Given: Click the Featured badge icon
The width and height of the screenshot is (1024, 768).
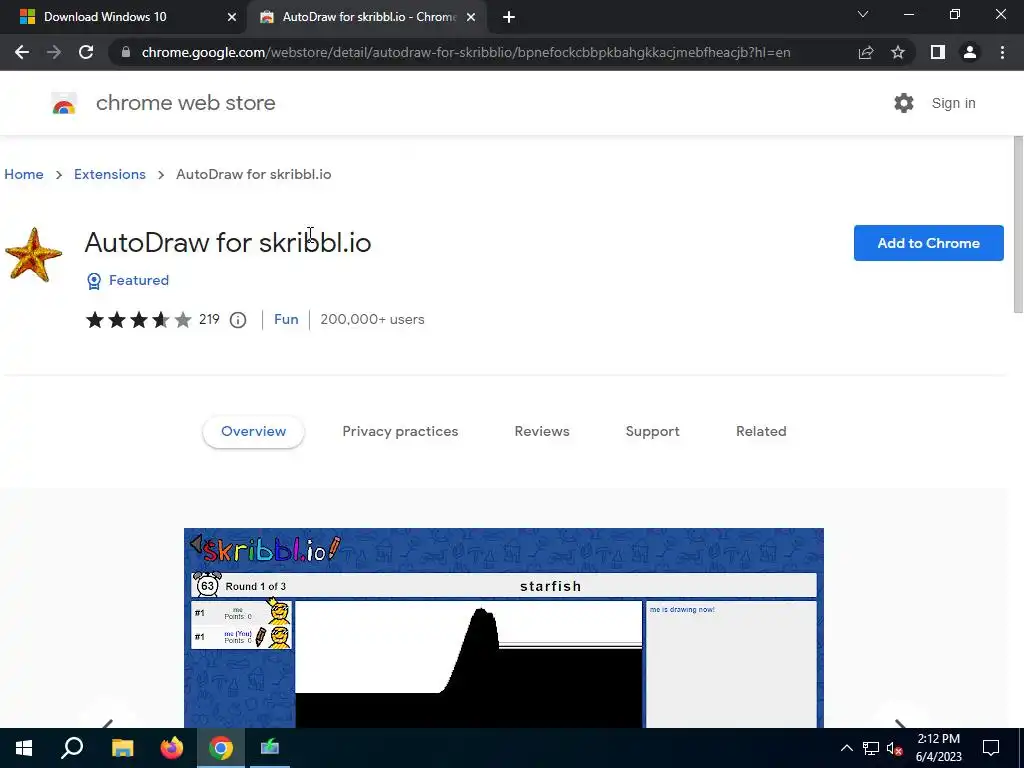Looking at the screenshot, I should click(x=94, y=281).
